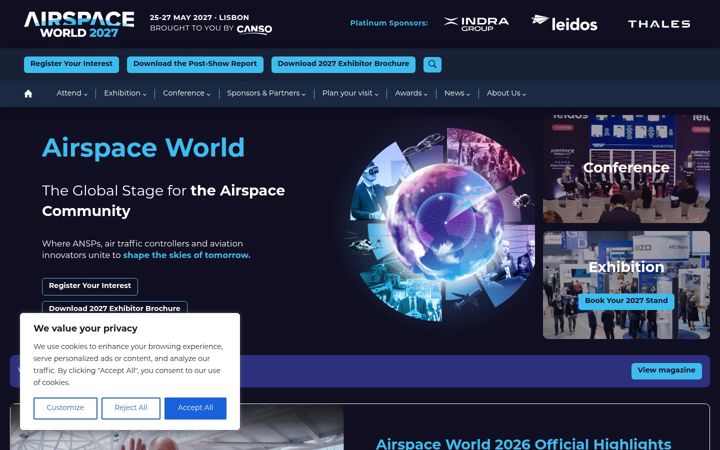Reject All cookies in privacy popup
The width and height of the screenshot is (720, 450).
click(130, 408)
